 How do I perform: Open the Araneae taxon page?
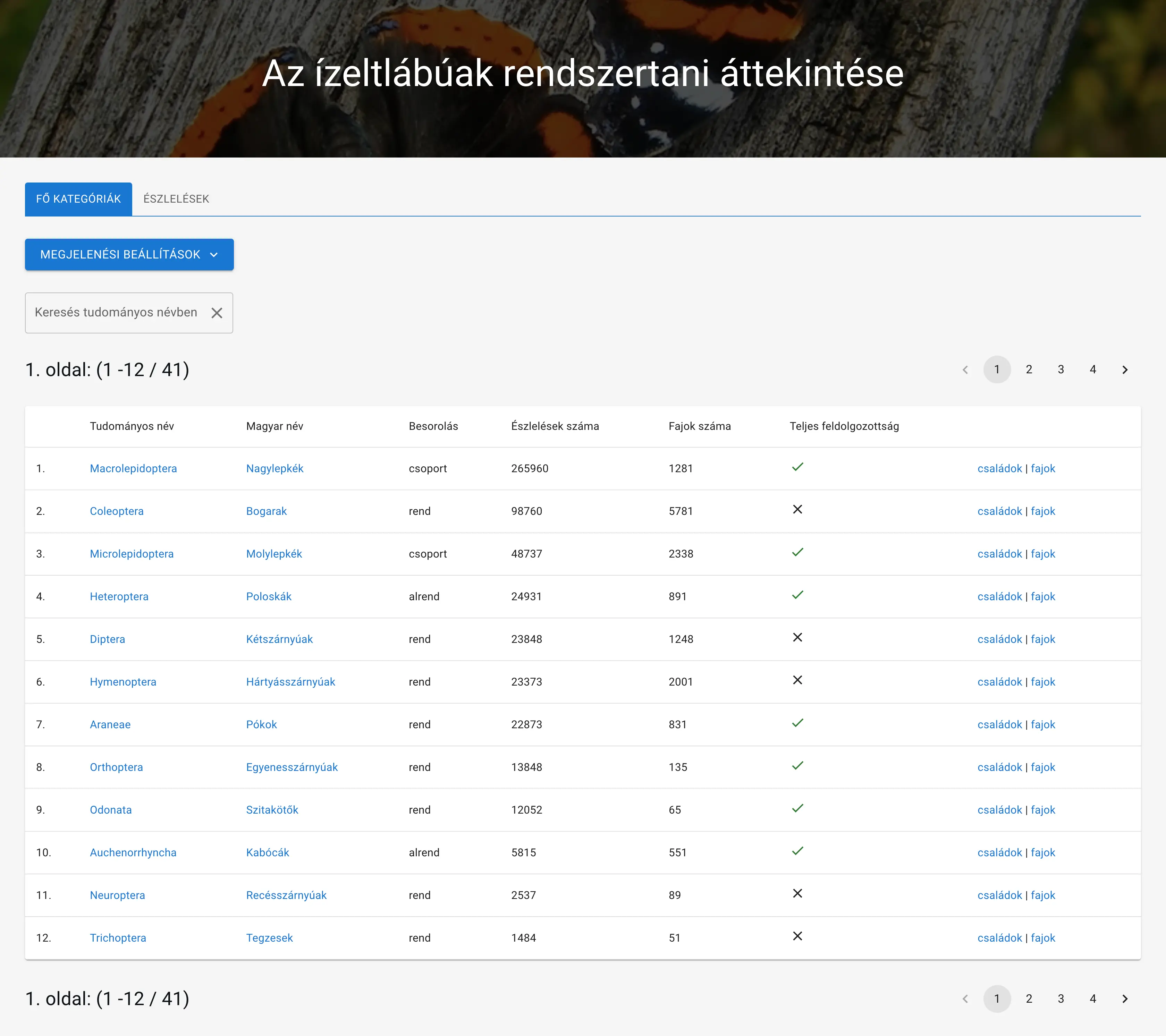tap(110, 724)
